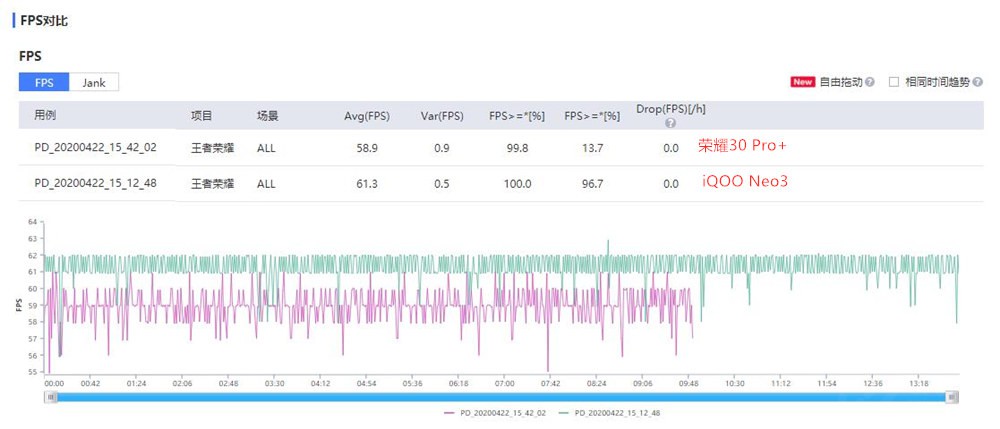Click the 100.0 percentage cell
1000x429 pixels.
tap(517, 184)
